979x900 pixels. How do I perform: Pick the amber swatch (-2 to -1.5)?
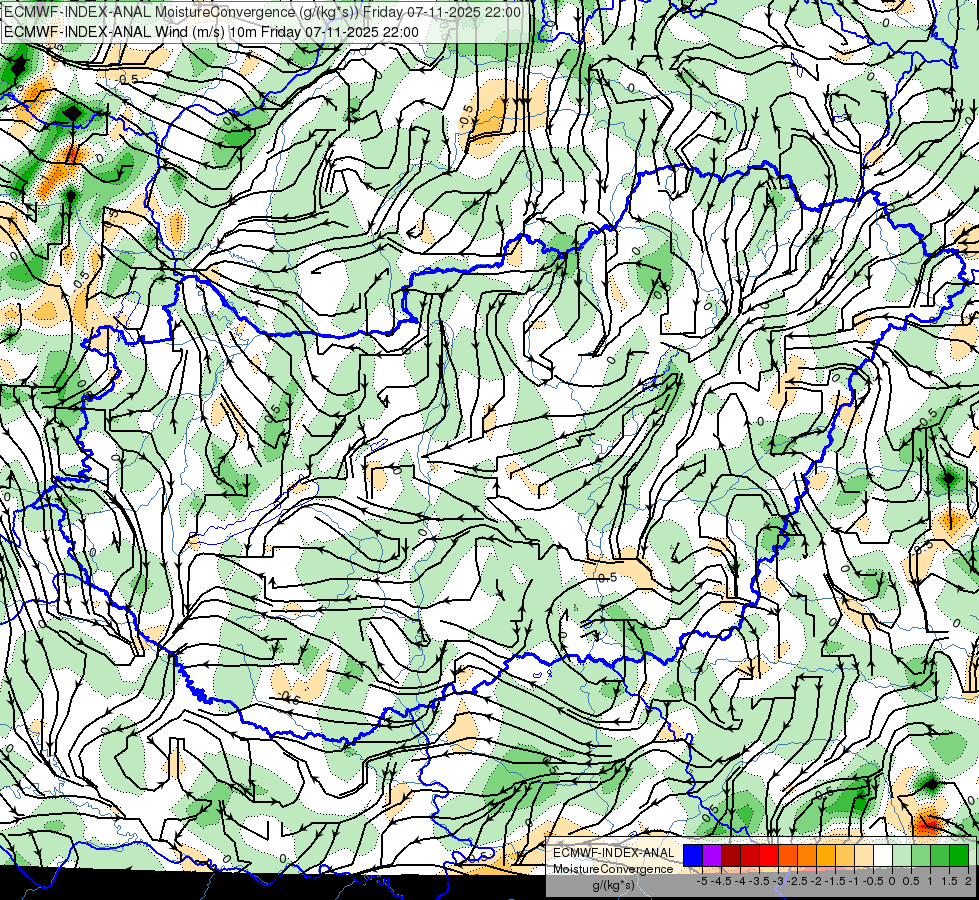click(x=826, y=856)
